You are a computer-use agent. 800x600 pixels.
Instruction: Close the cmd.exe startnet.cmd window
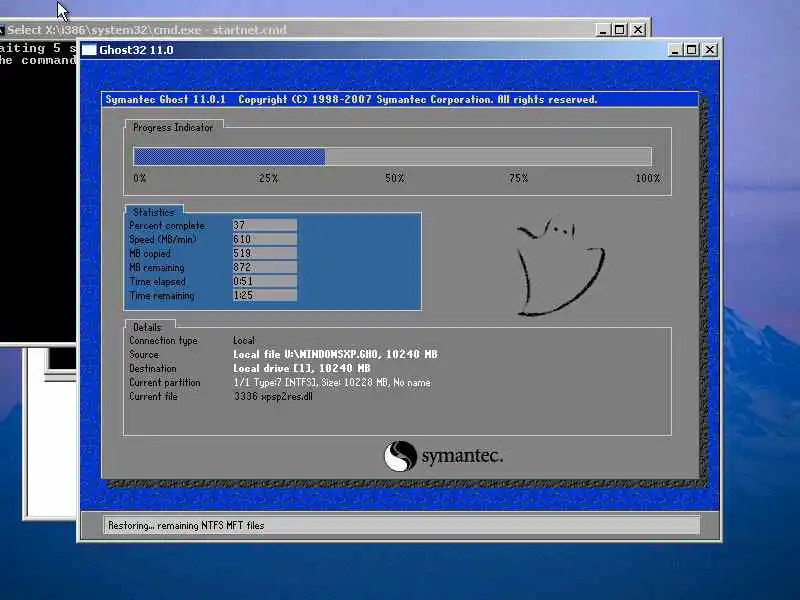[638, 30]
